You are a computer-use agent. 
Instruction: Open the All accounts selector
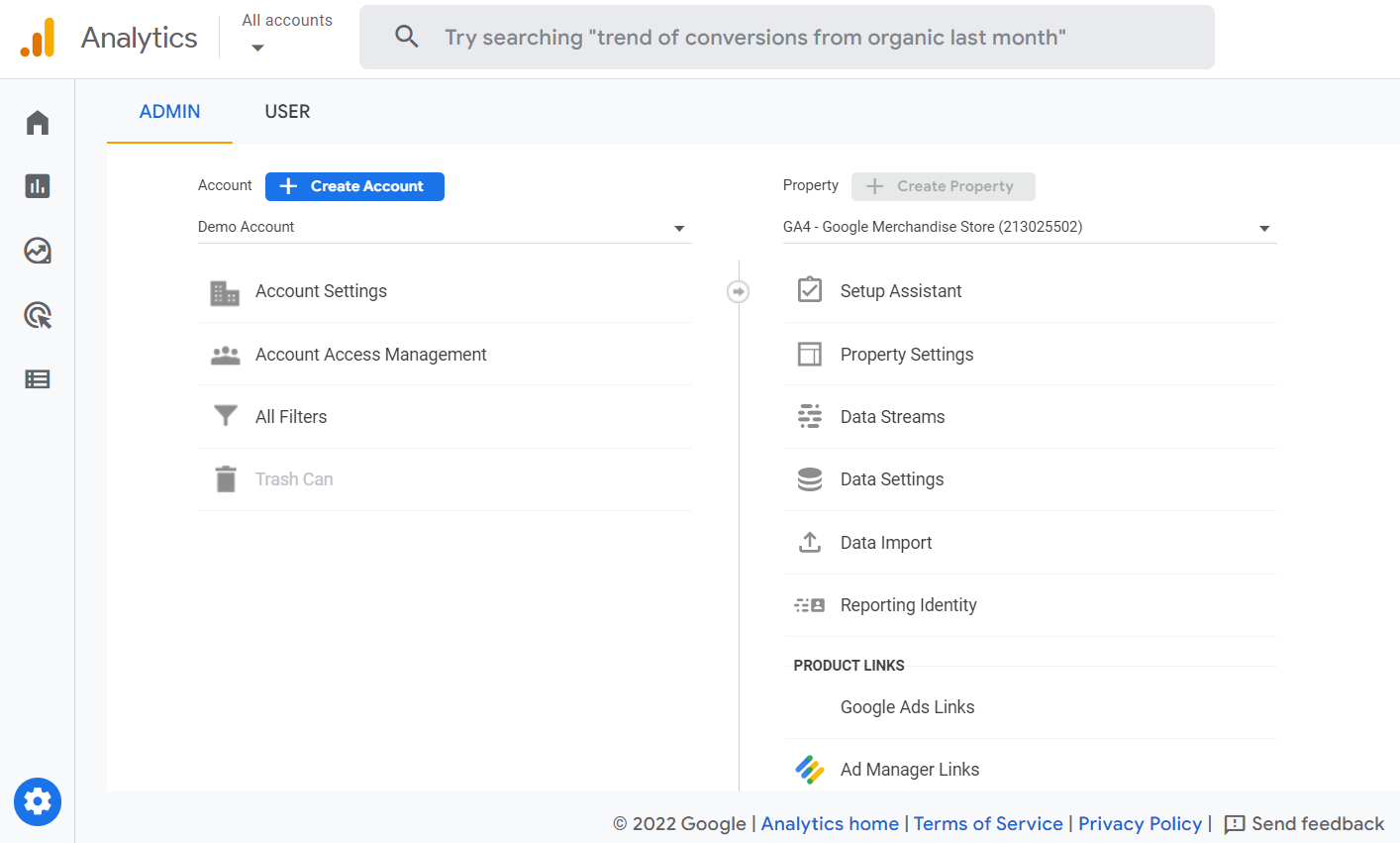tap(287, 33)
